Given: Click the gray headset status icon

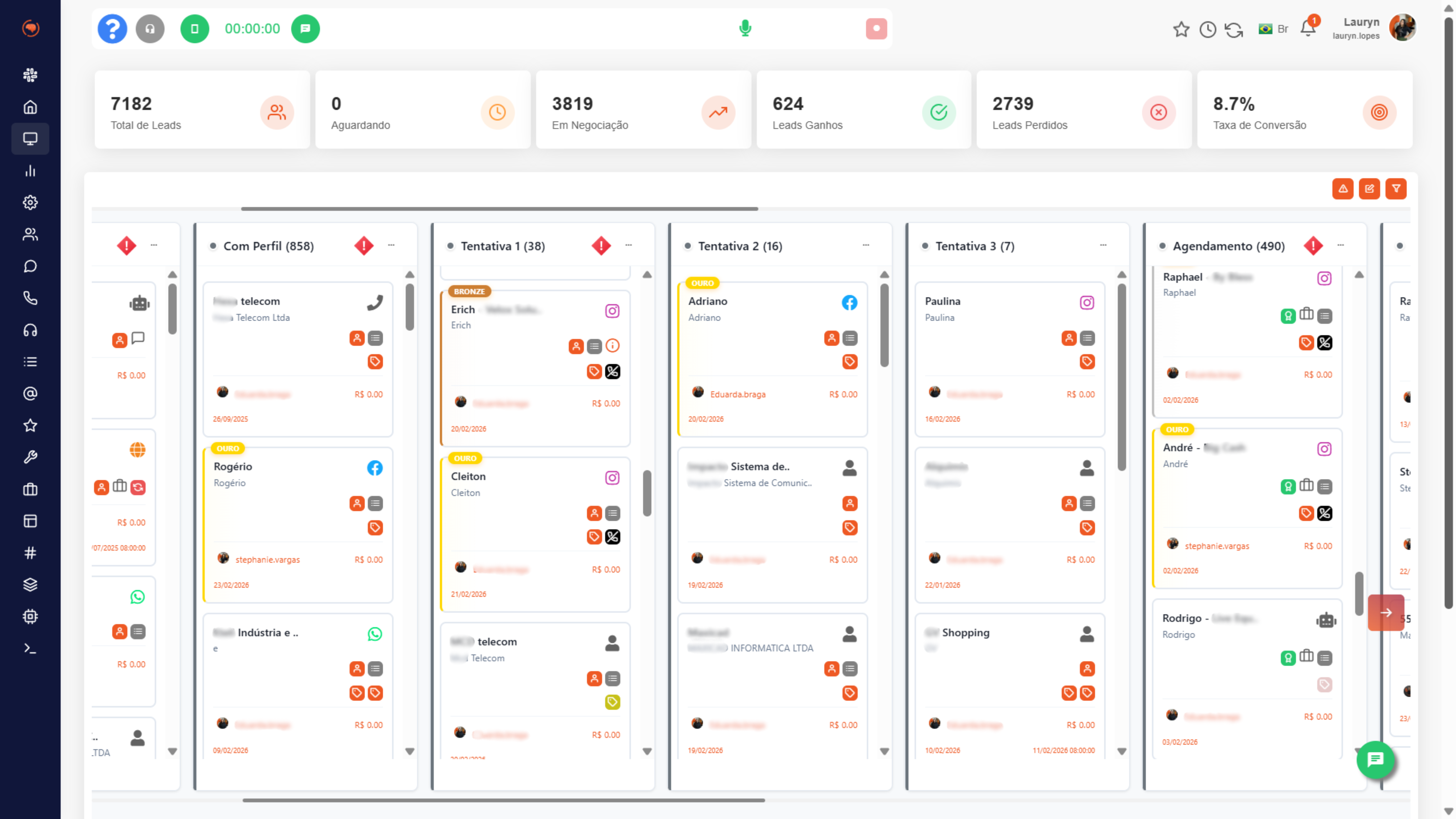Looking at the screenshot, I should point(150,29).
